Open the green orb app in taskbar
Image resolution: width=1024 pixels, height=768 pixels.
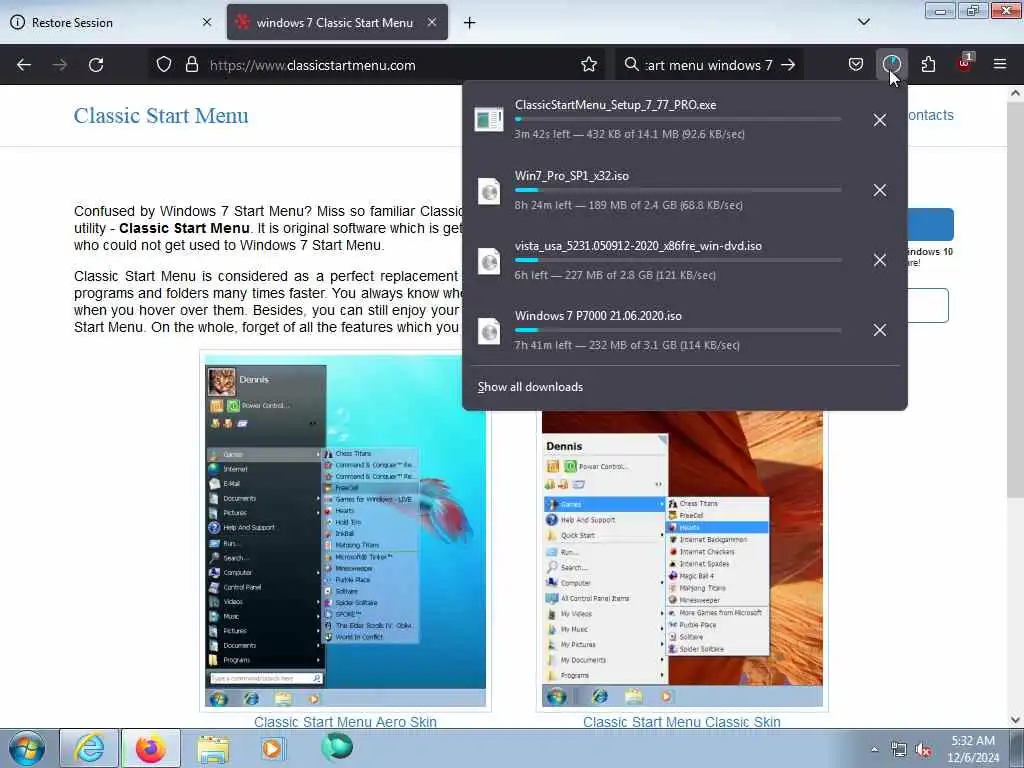[x=337, y=748]
